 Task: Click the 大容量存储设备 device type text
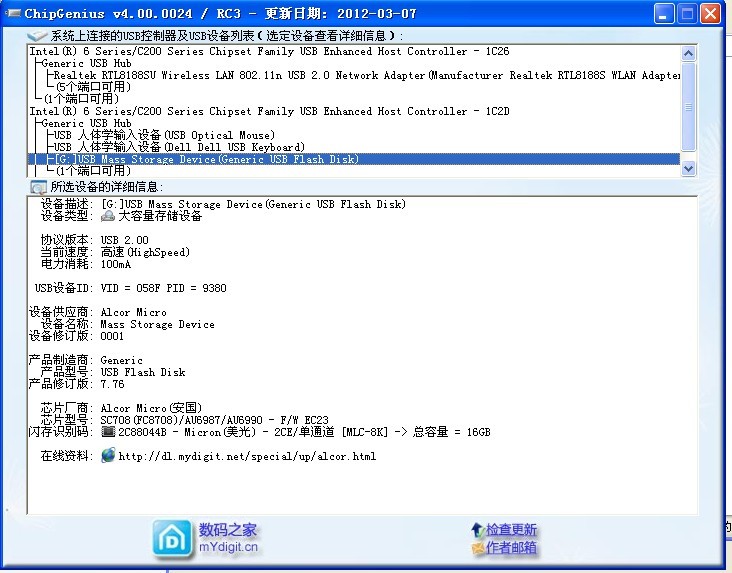(x=160, y=216)
